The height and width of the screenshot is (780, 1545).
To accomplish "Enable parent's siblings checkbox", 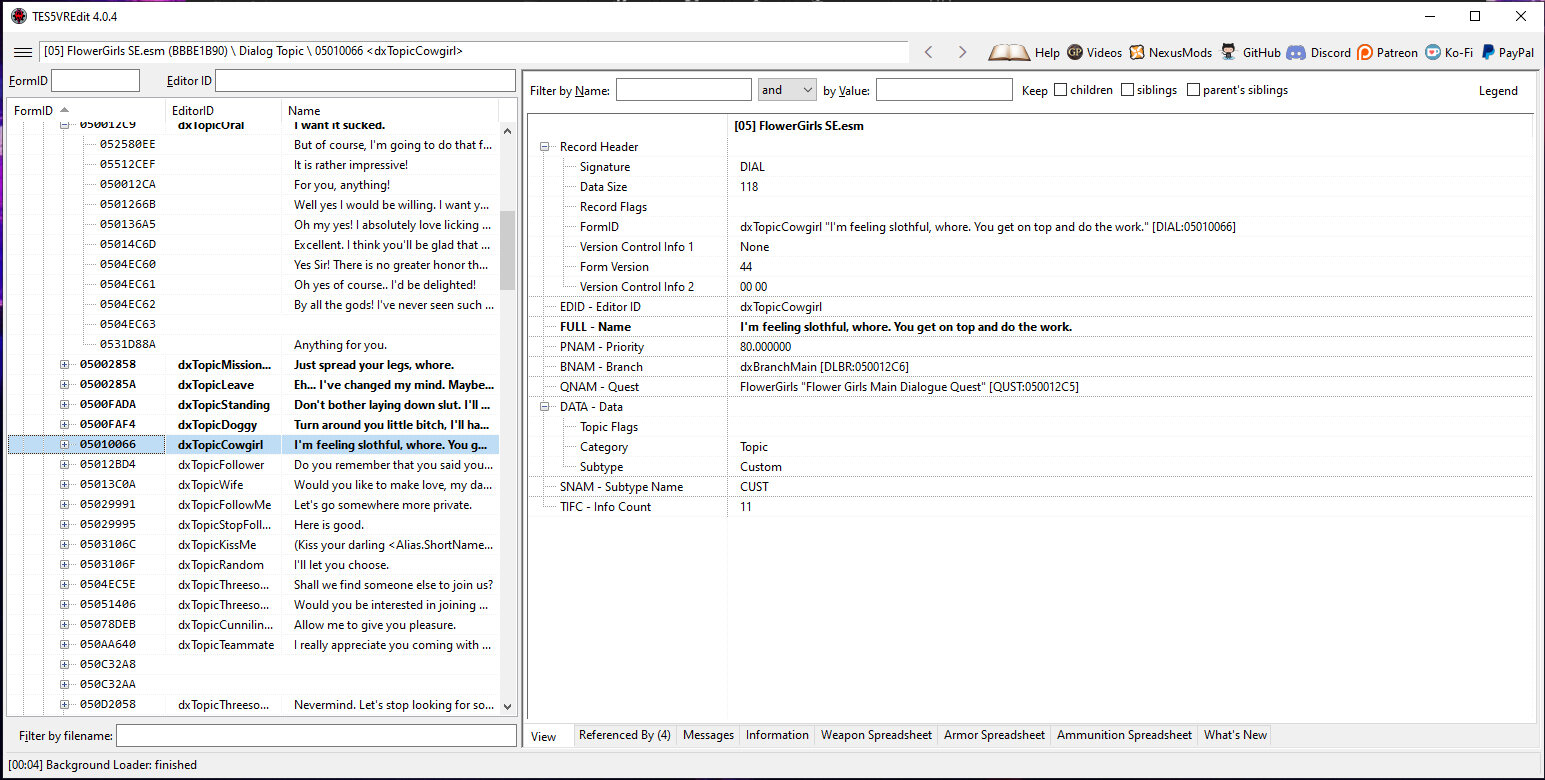I will [x=1193, y=90].
